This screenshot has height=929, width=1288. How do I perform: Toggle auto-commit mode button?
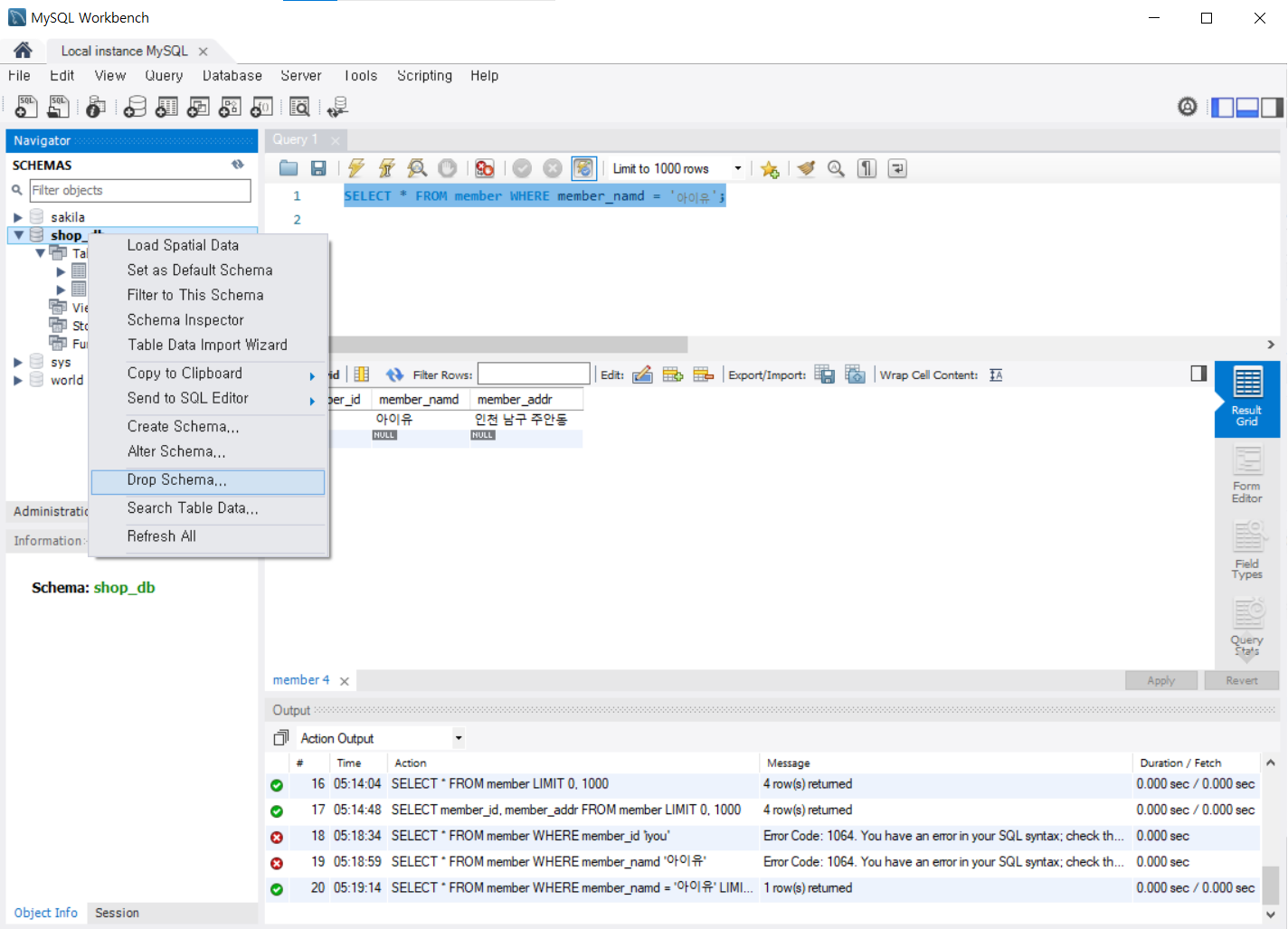click(583, 168)
